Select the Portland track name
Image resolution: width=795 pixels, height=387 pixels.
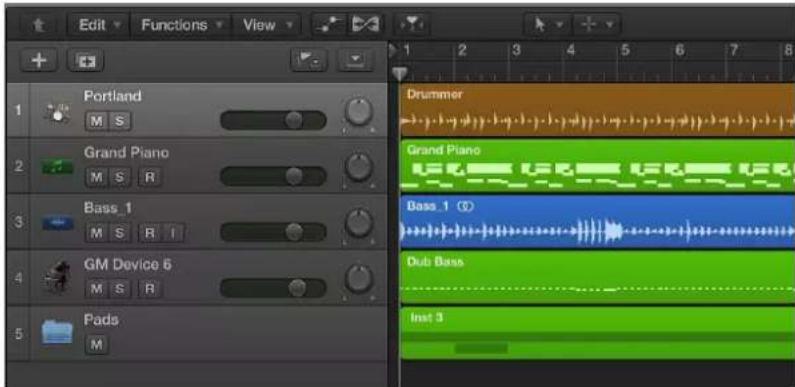(113, 96)
